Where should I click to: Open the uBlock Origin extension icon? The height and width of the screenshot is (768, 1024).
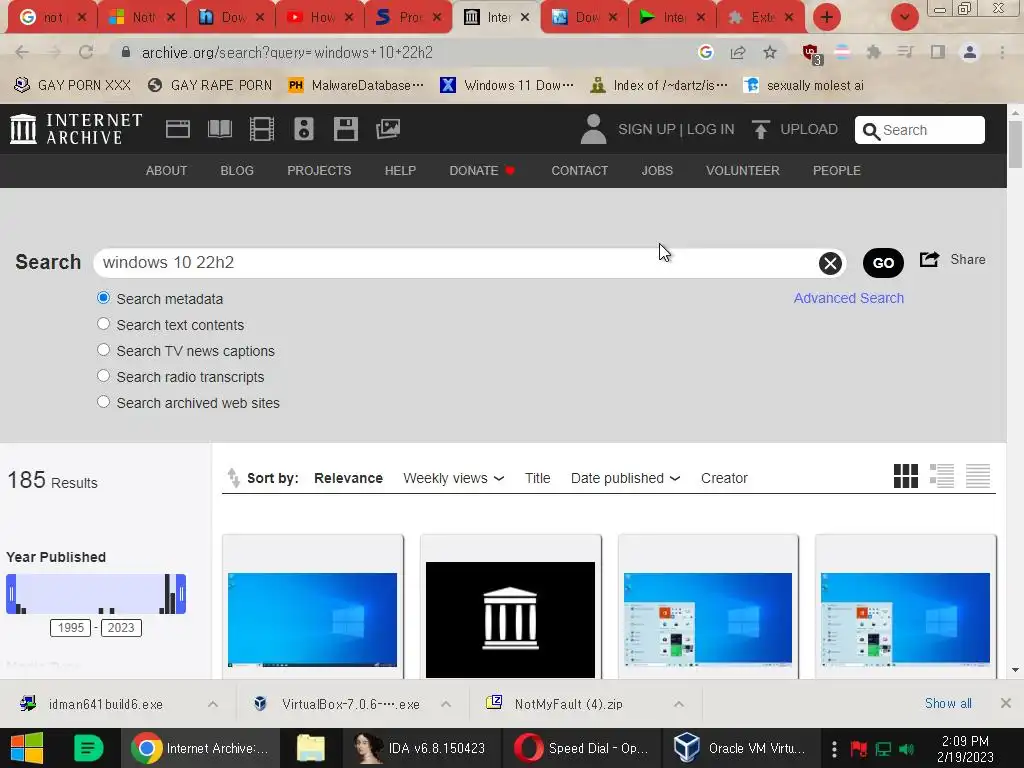click(812, 54)
